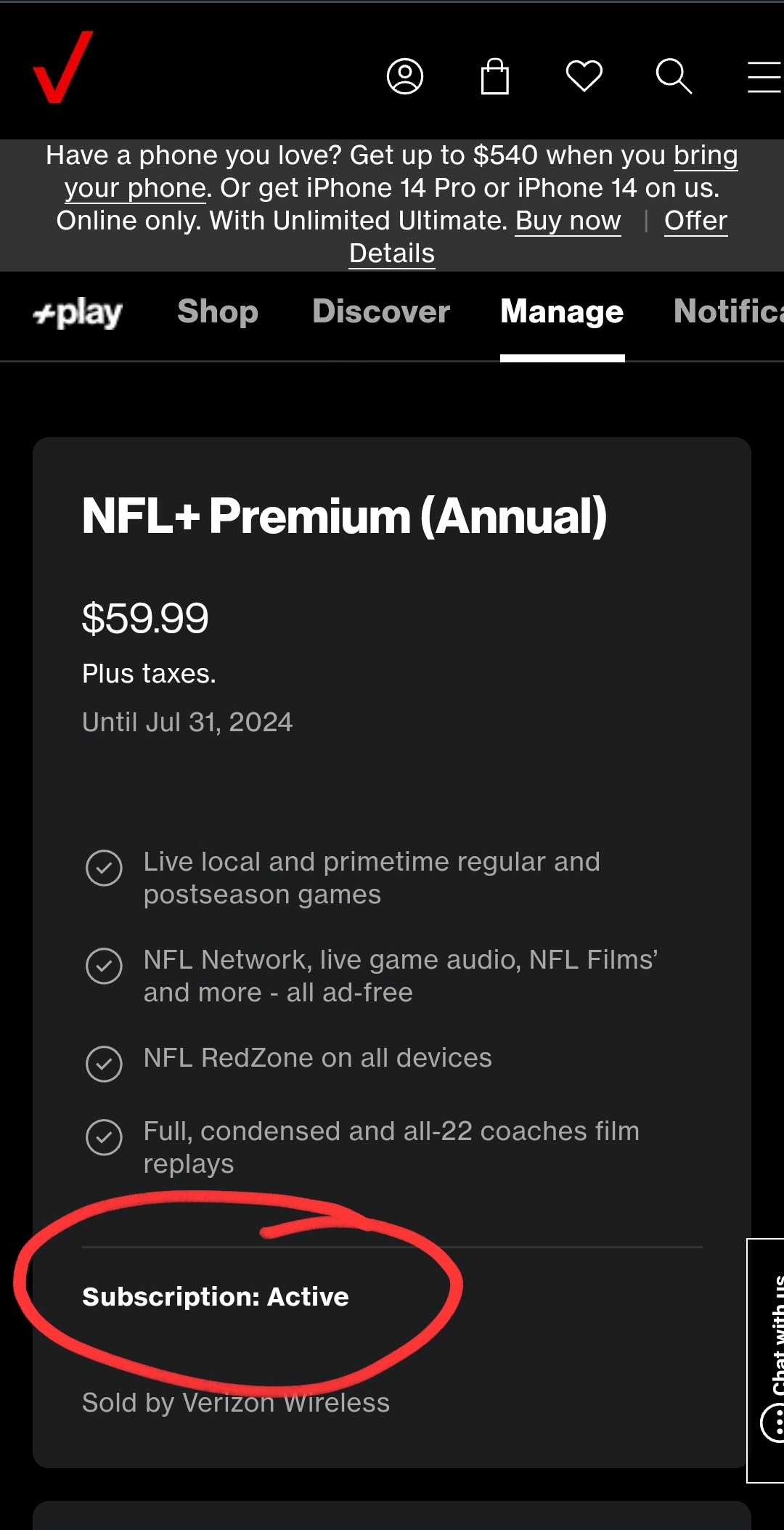Open NFL+ Premium (Annual) subscription card
This screenshot has height=1530, width=784.
coord(344,516)
